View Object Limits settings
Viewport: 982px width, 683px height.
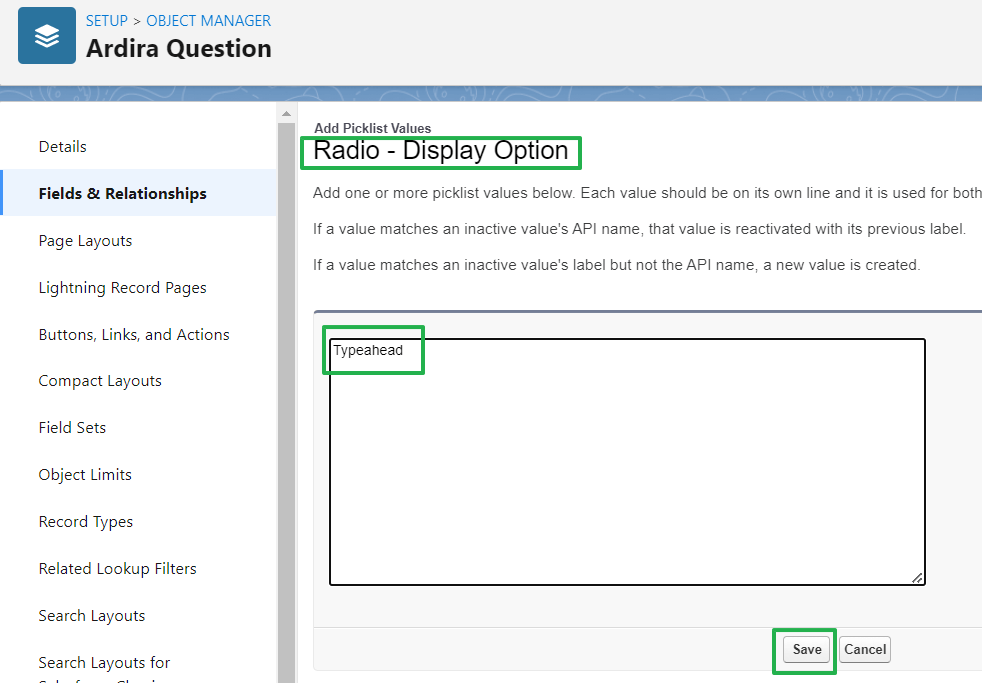point(84,474)
